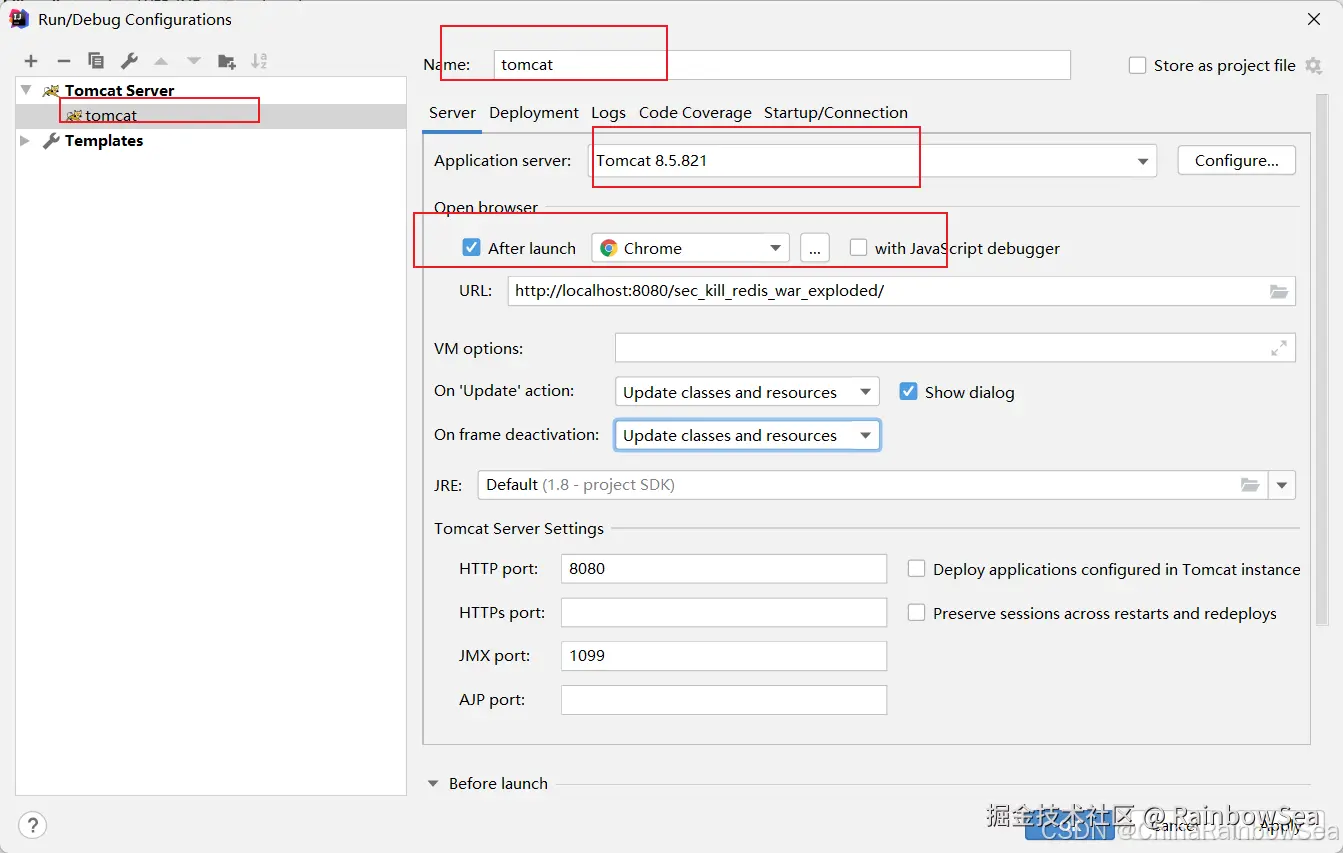Screen dimensions: 1343x853
Task: Open the Chrome browser dropdown
Action: (x=775, y=248)
